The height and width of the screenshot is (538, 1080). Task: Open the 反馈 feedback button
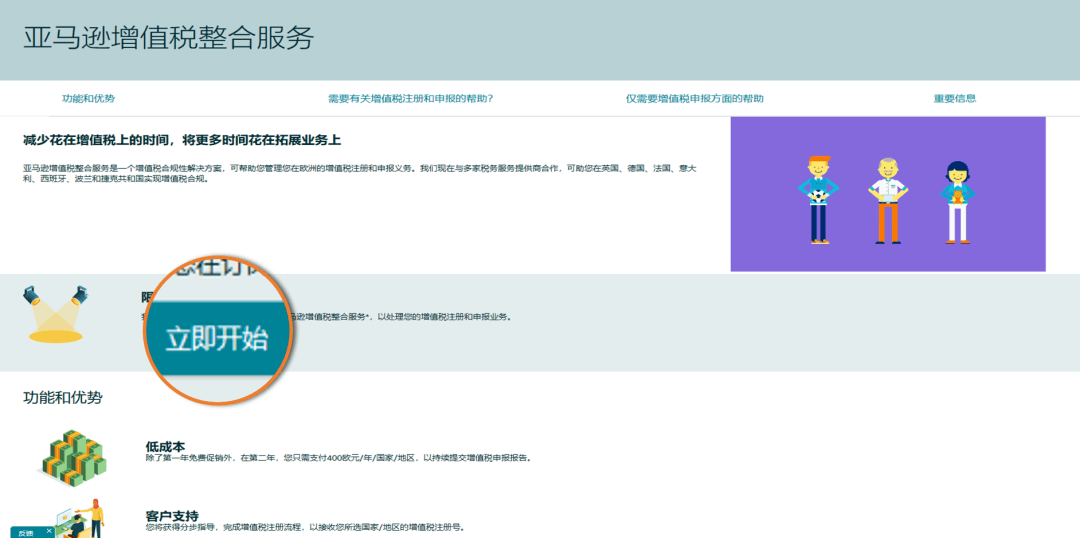tap(25, 532)
